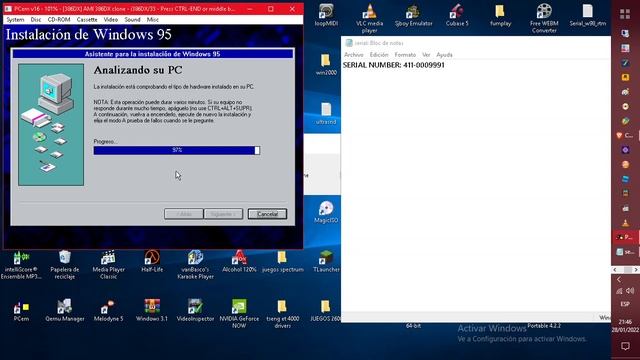Open Alcohol 120% desktop icon

239,261
